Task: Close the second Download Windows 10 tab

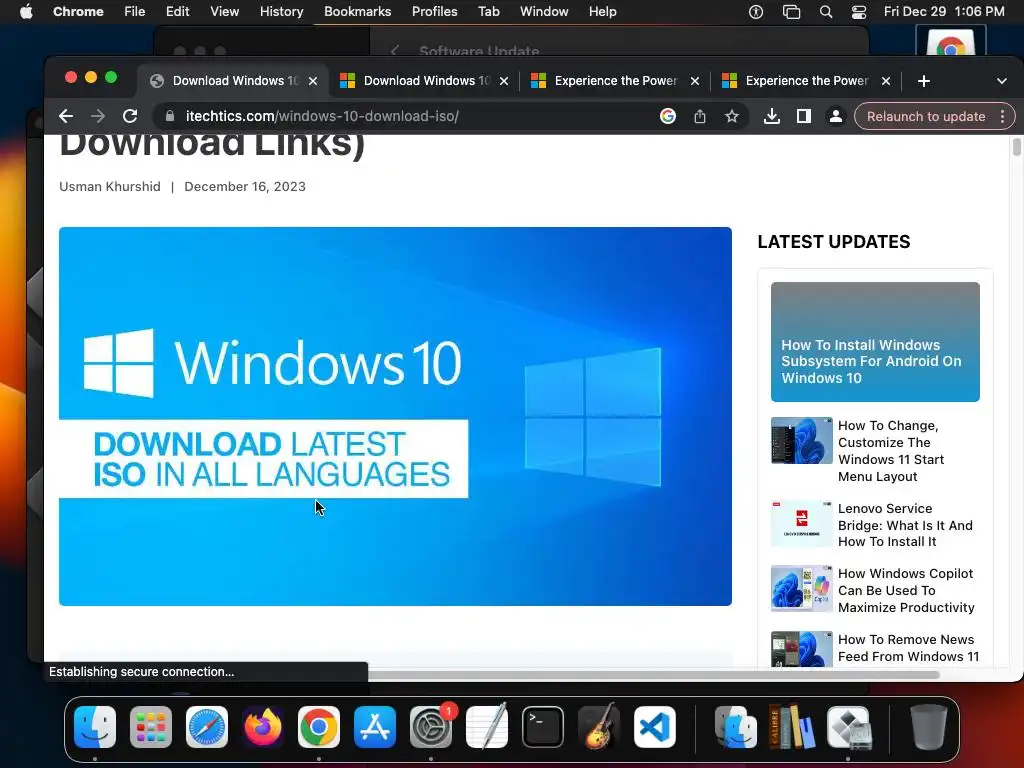Action: pos(504,81)
